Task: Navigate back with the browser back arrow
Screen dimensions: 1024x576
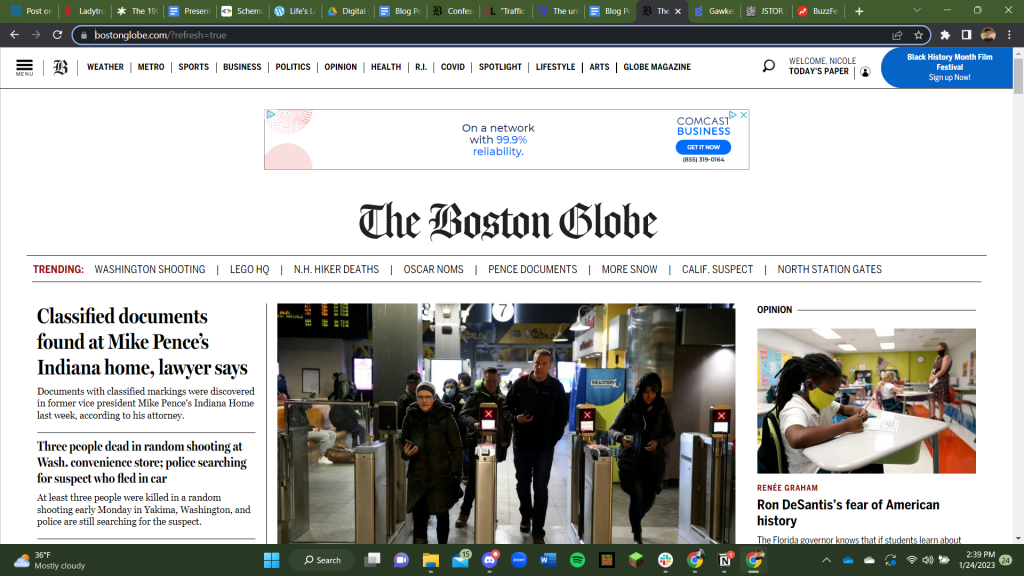Action: point(13,33)
